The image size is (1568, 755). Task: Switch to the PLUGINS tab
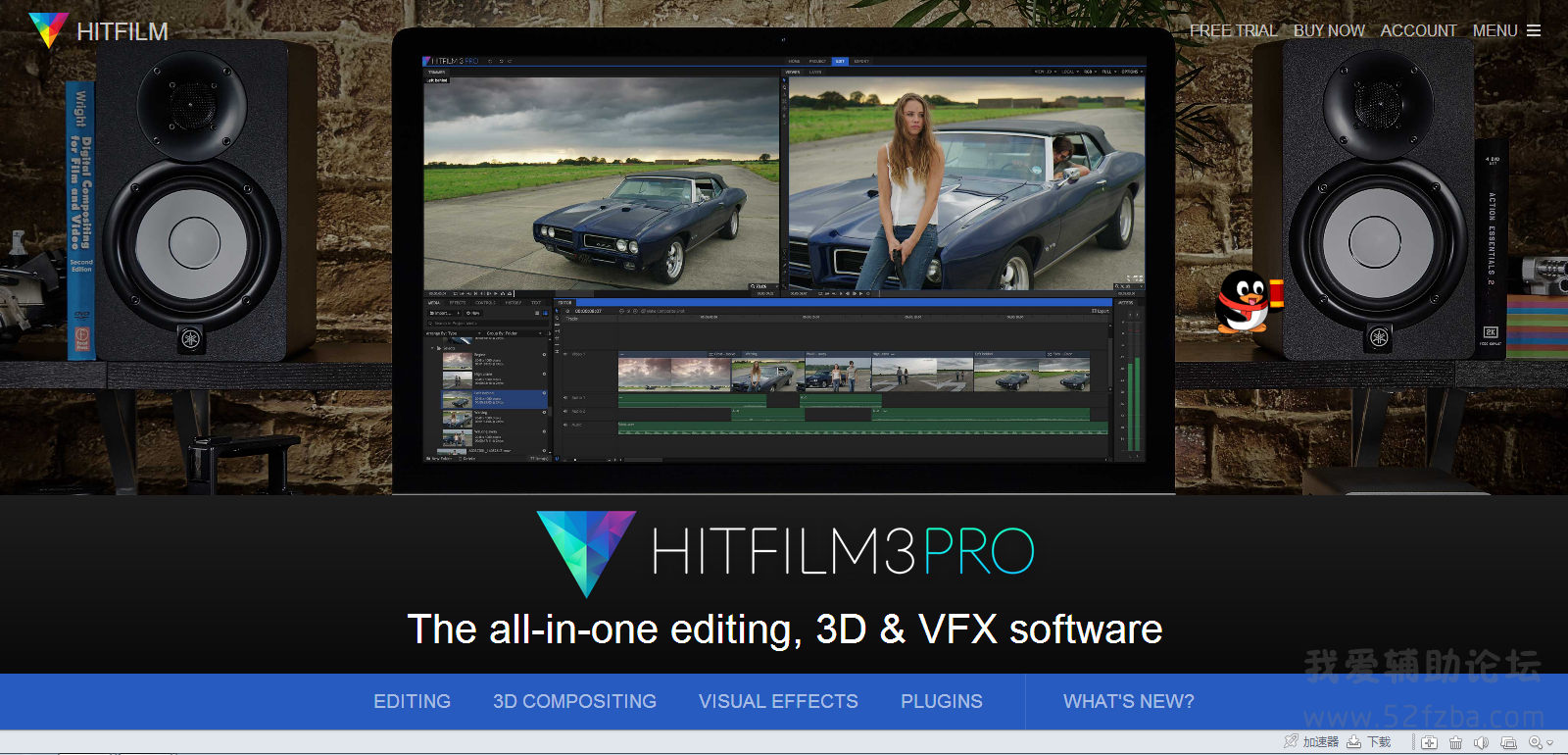pos(941,701)
